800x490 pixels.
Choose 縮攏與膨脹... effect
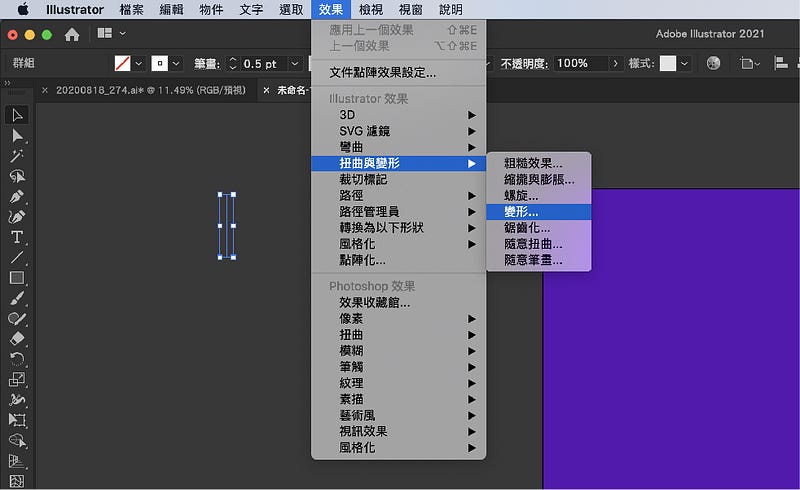[x=539, y=180]
